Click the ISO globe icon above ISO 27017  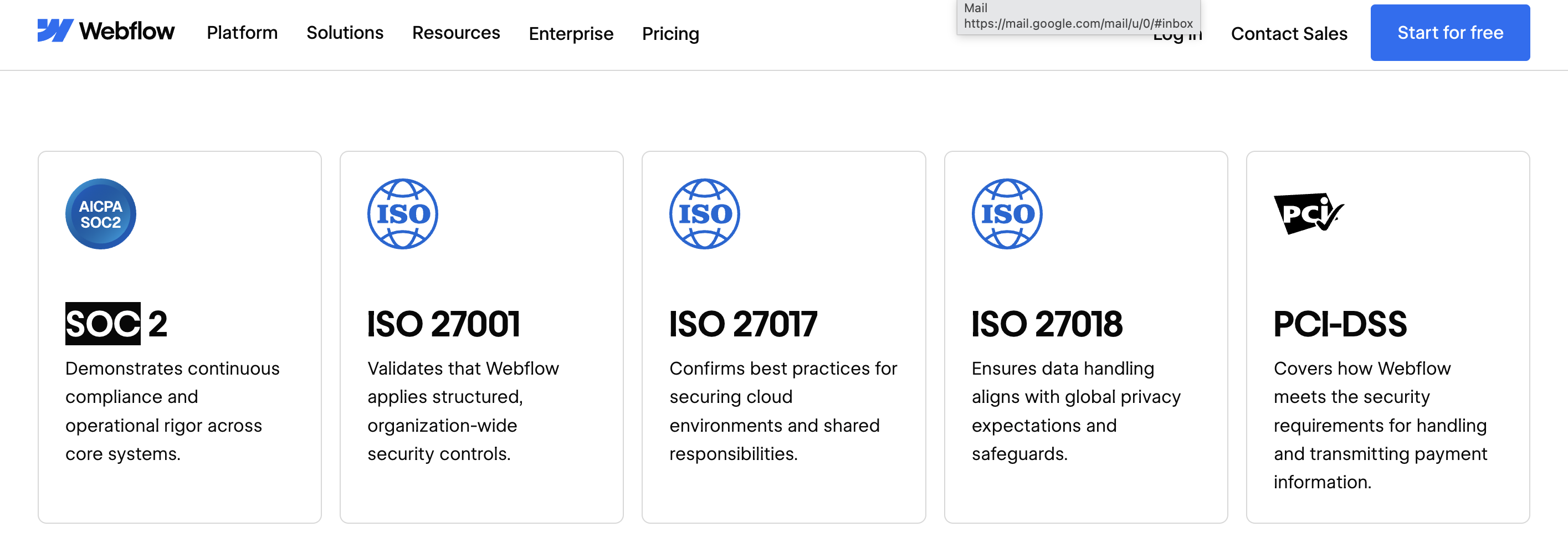pos(704,213)
